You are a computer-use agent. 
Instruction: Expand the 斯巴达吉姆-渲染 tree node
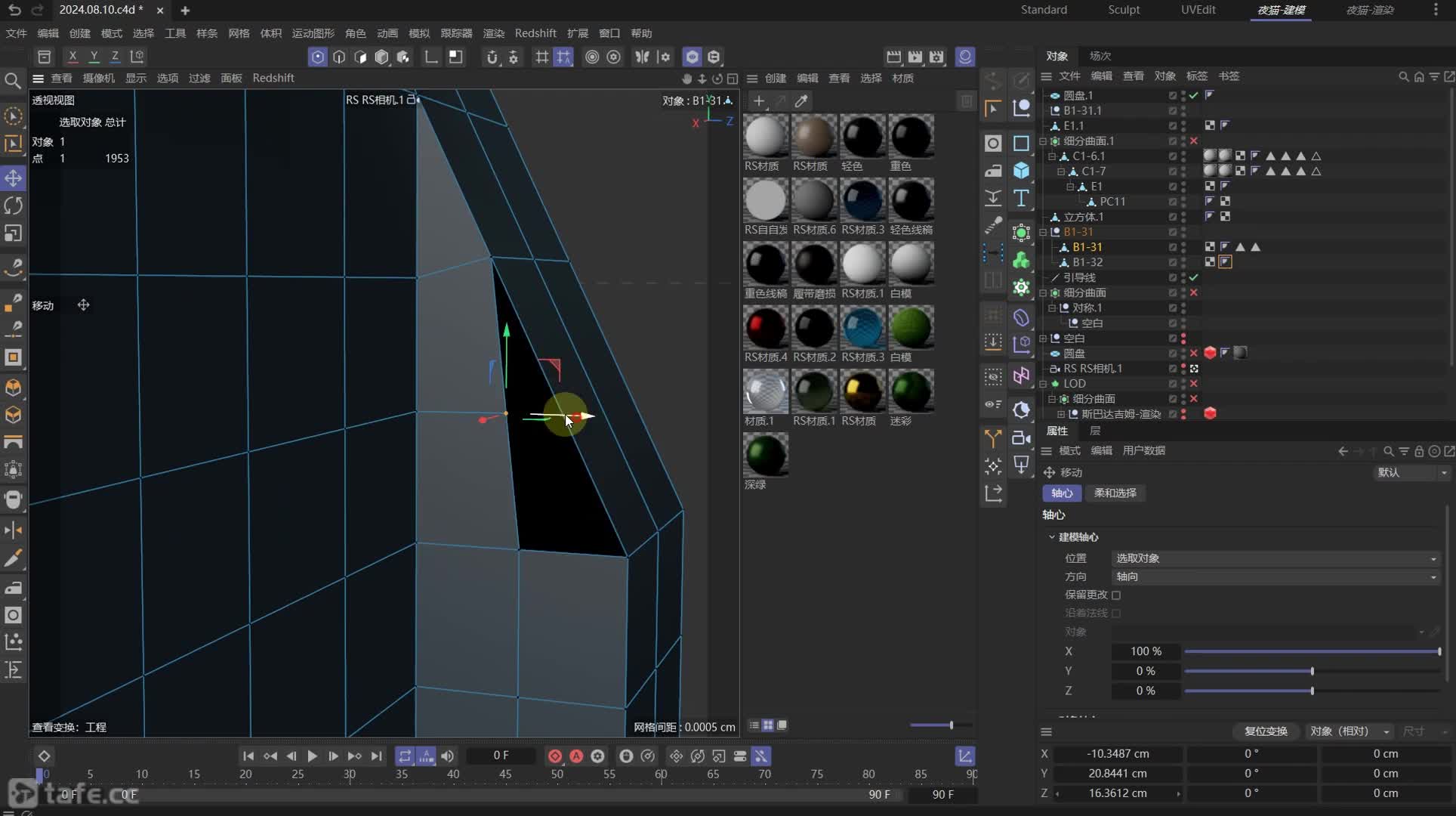[x=1061, y=414]
